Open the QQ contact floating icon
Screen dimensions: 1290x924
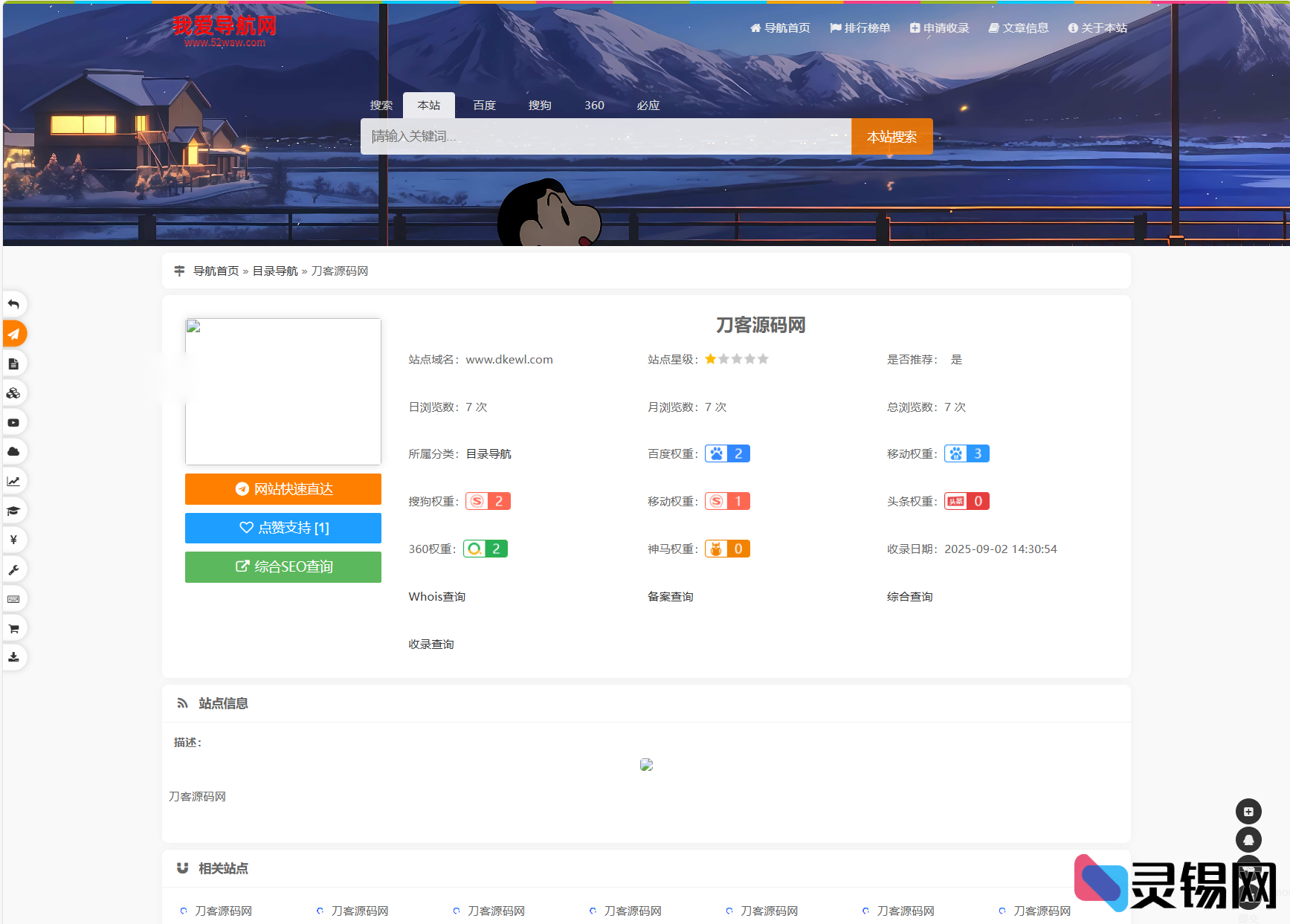(1249, 839)
